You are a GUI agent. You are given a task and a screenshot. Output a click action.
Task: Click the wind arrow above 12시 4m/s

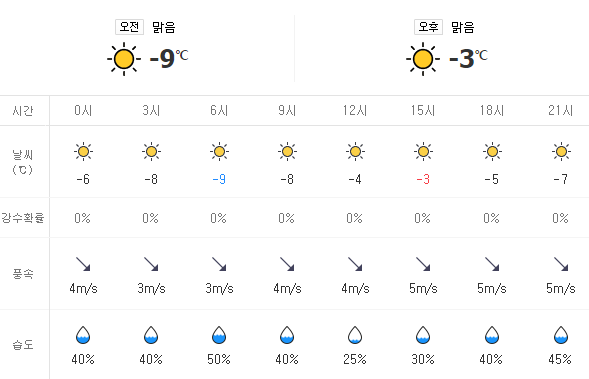click(355, 264)
